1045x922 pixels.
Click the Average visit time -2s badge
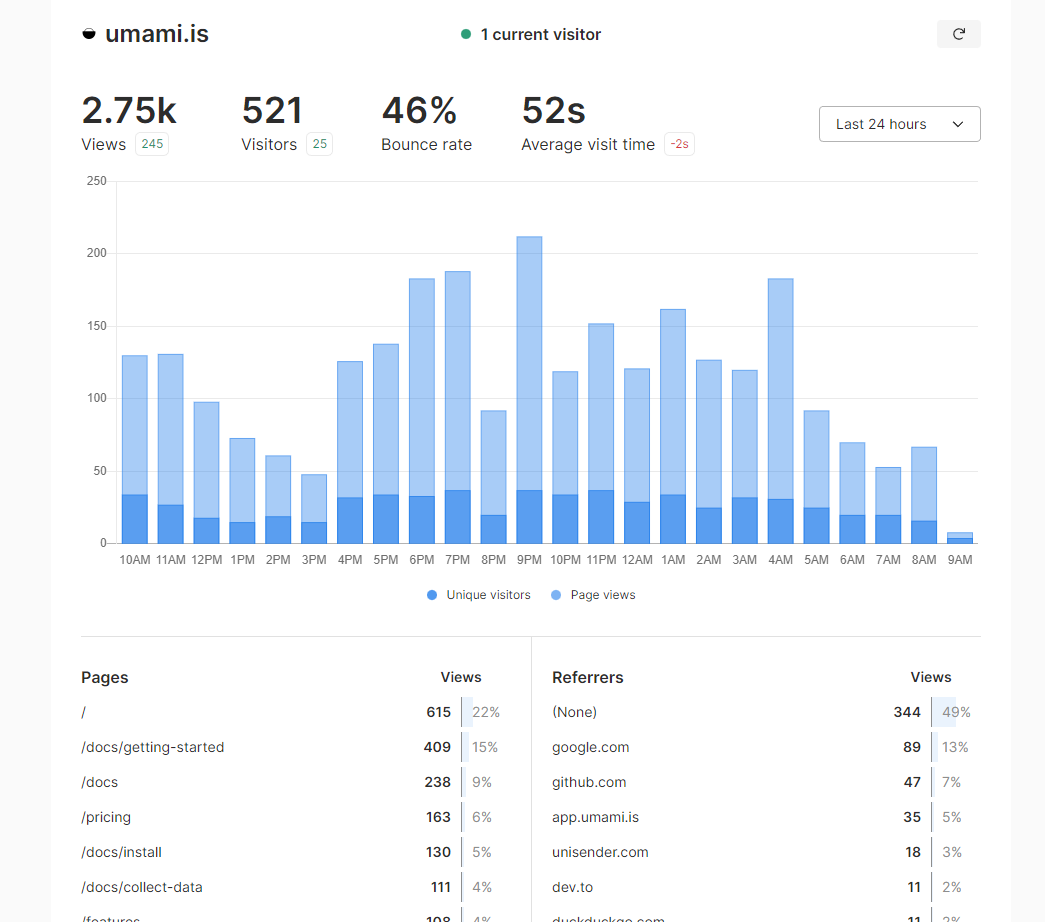click(x=679, y=144)
